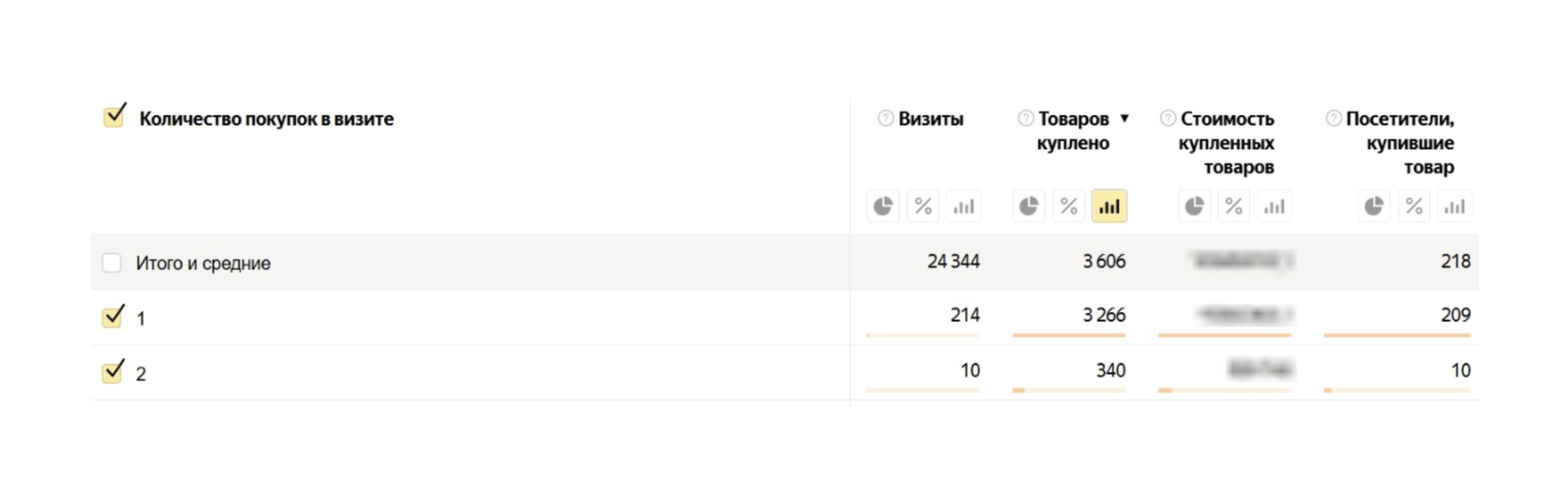
Task: Uncheck the Количество покупок в визите checkbox
Action: pos(114,116)
